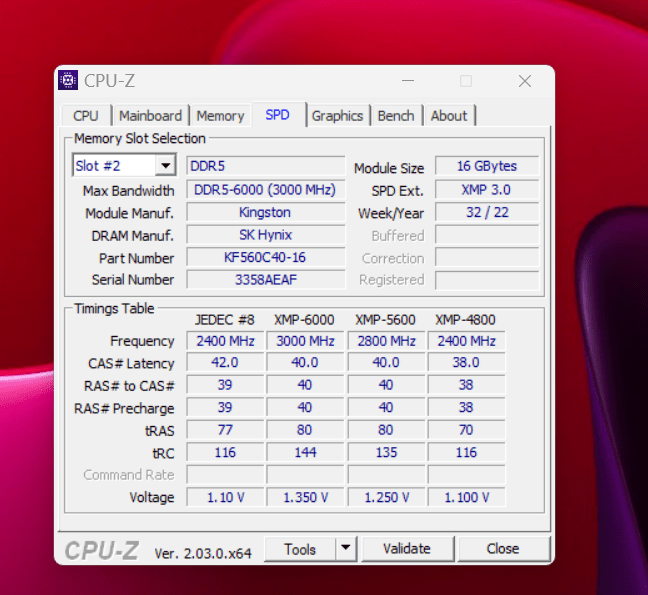
Task: Click the 1.250 V voltage cell
Action: pyautogui.click(x=386, y=497)
